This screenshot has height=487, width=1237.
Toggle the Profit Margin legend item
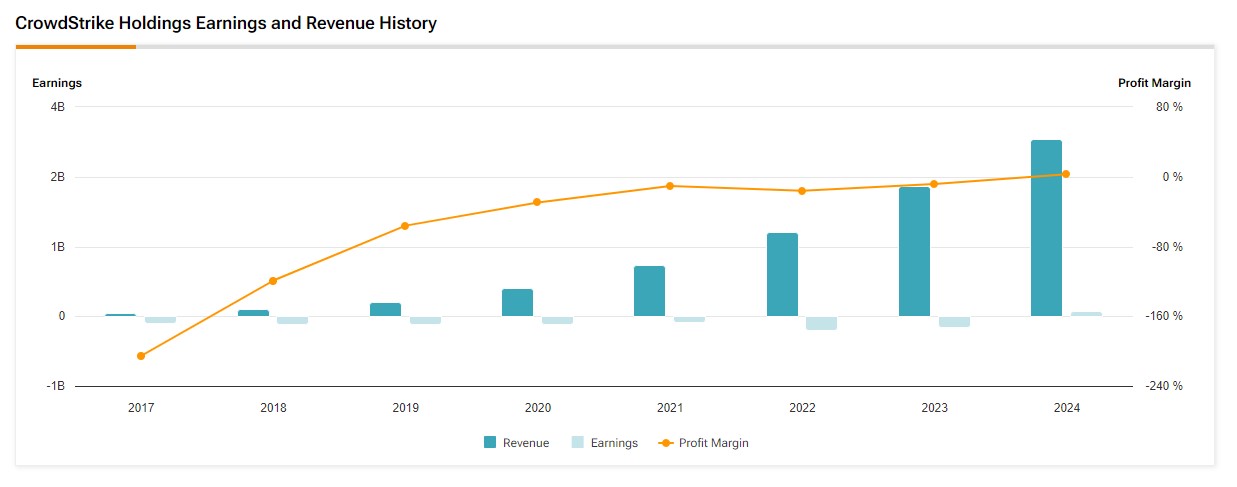pyautogui.click(x=703, y=443)
